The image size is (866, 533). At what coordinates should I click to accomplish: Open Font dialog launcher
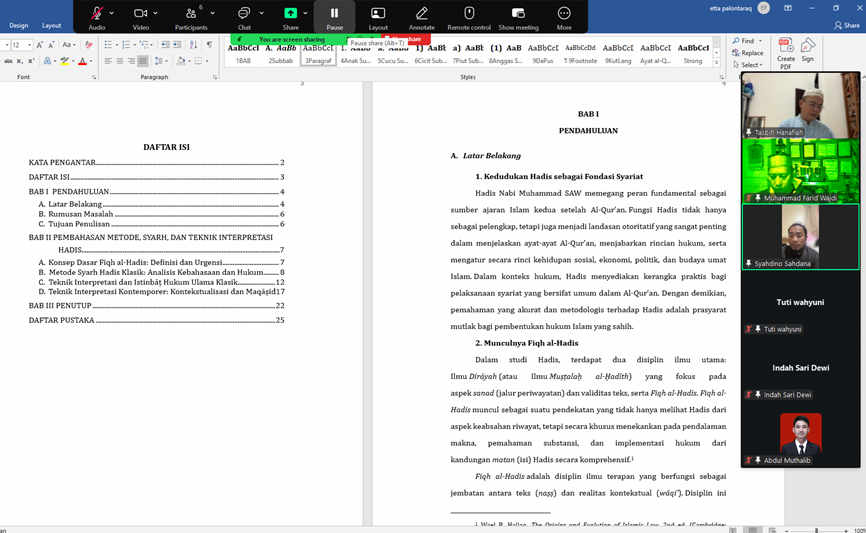coord(94,77)
